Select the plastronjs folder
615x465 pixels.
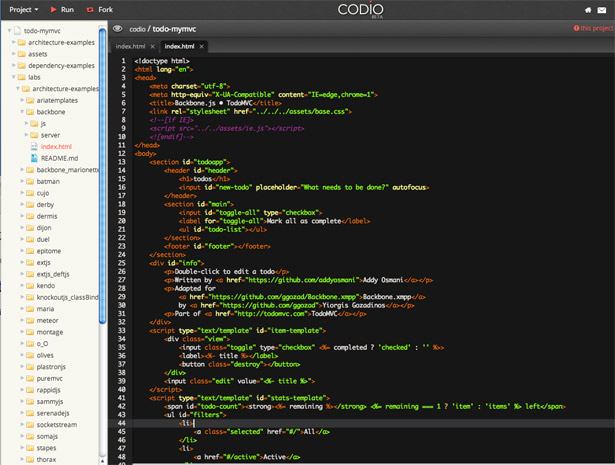51,367
